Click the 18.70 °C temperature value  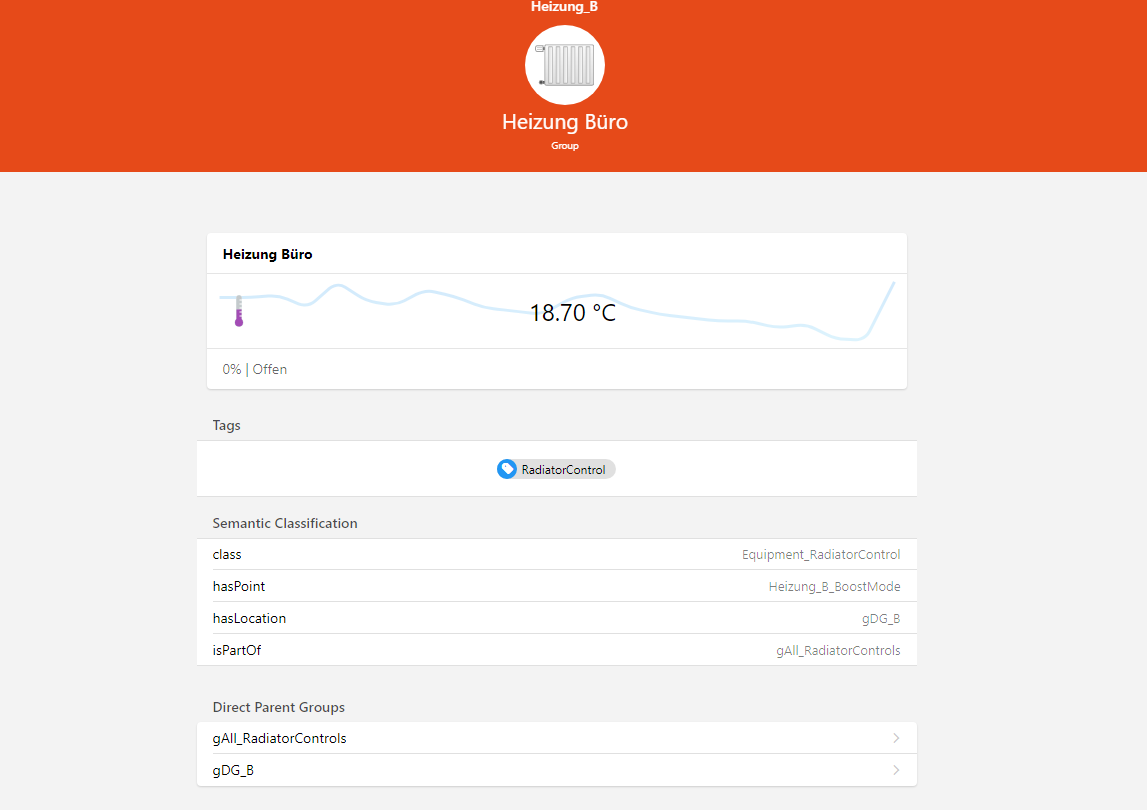coord(573,313)
